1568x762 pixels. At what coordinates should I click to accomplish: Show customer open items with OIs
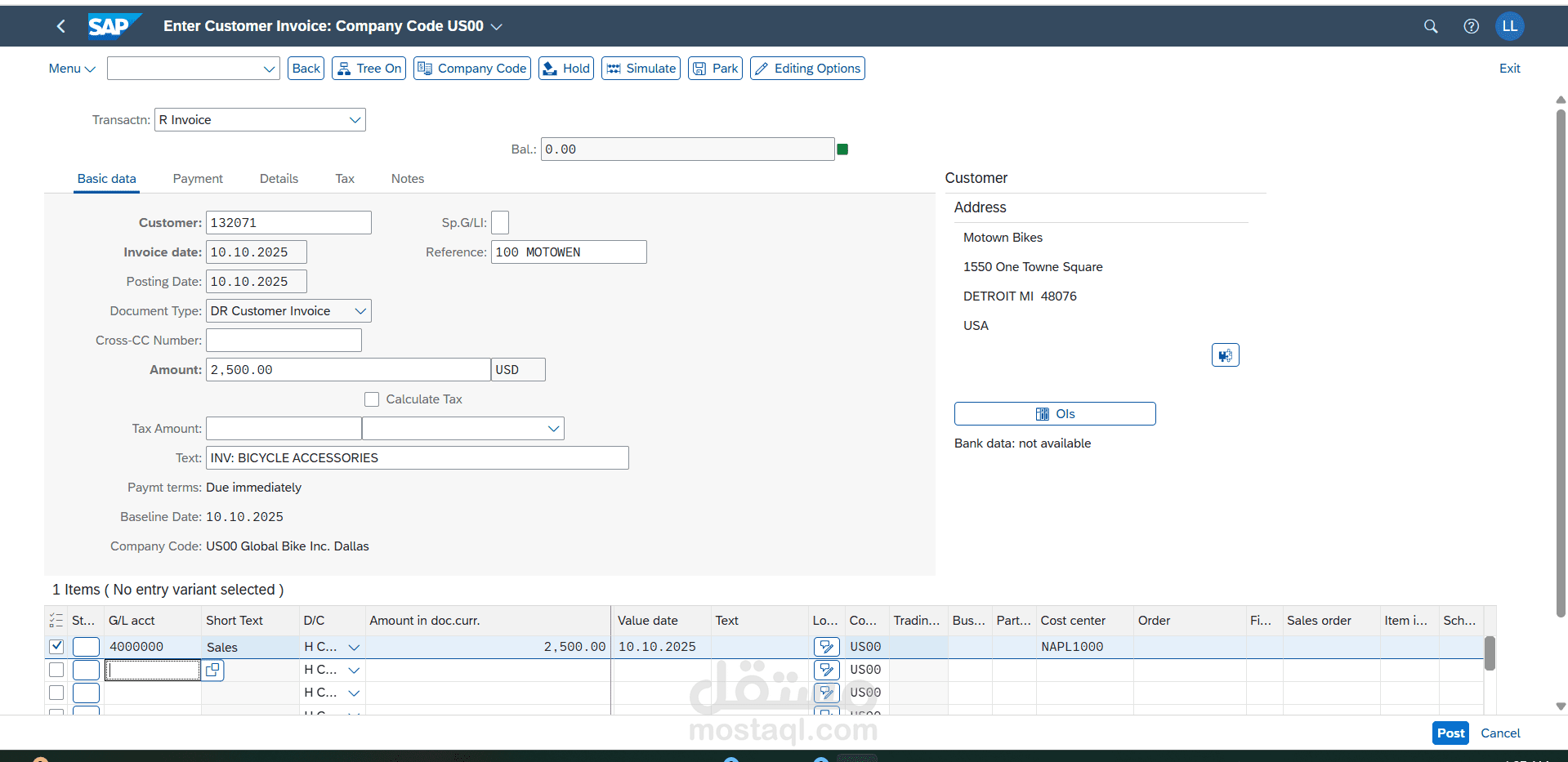pyautogui.click(x=1055, y=414)
